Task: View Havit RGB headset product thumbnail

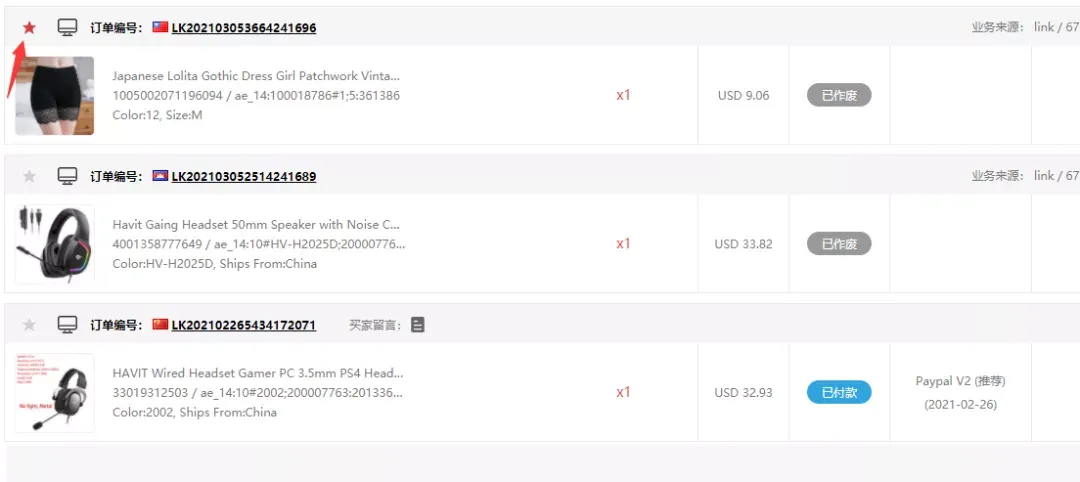Action: pos(54,244)
